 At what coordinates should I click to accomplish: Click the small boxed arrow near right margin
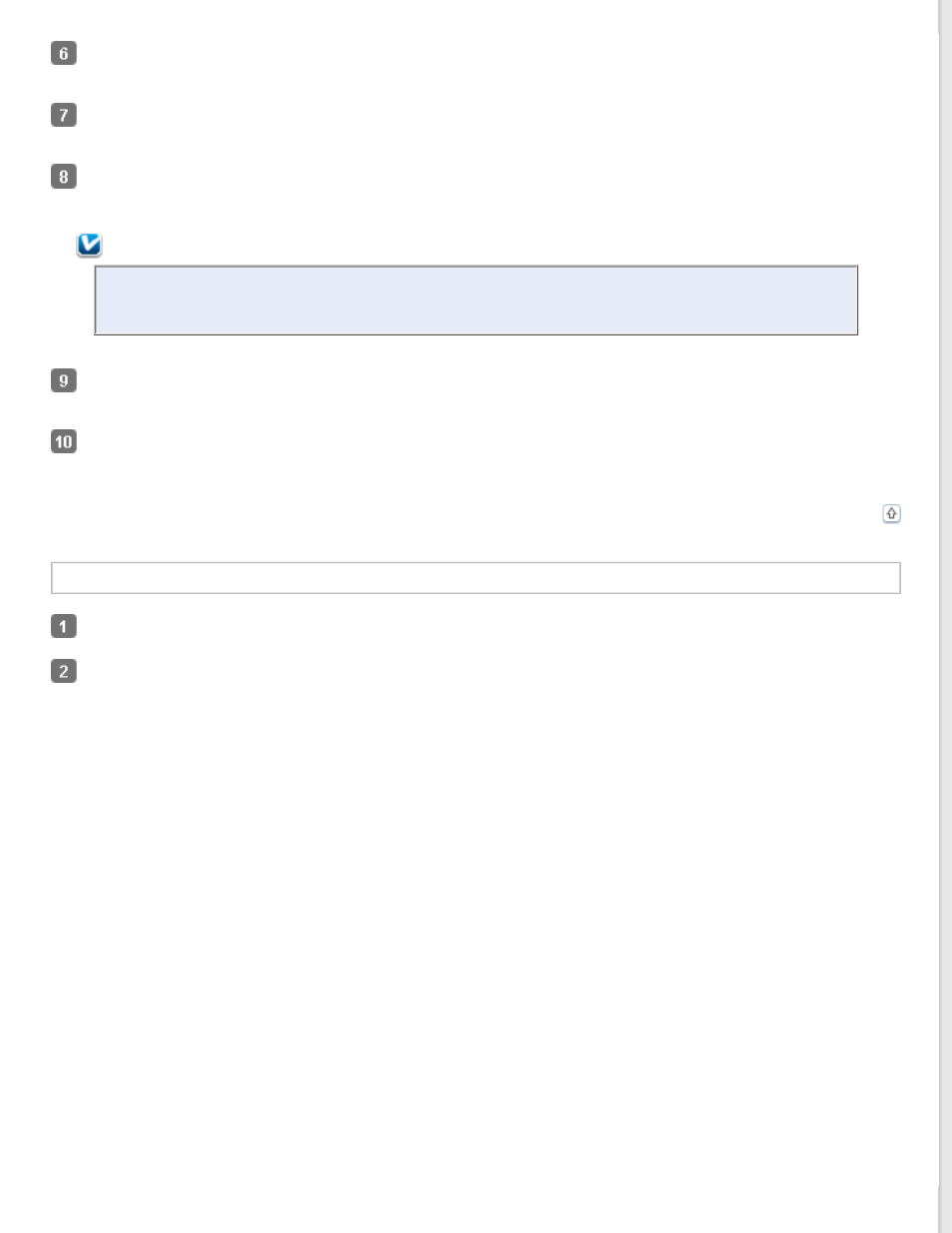click(x=892, y=513)
